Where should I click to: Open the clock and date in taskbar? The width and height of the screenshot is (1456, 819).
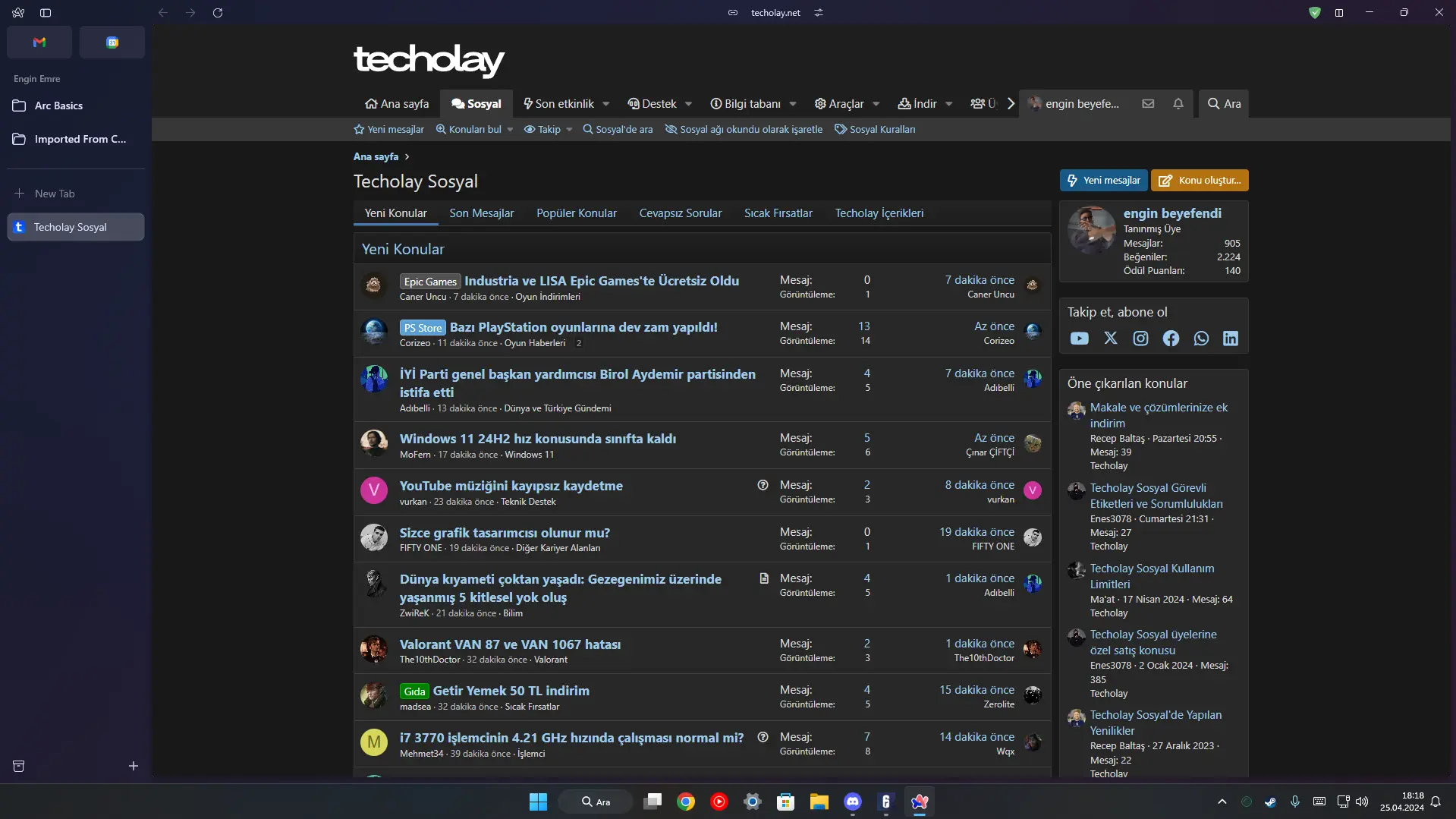pyautogui.click(x=1401, y=802)
